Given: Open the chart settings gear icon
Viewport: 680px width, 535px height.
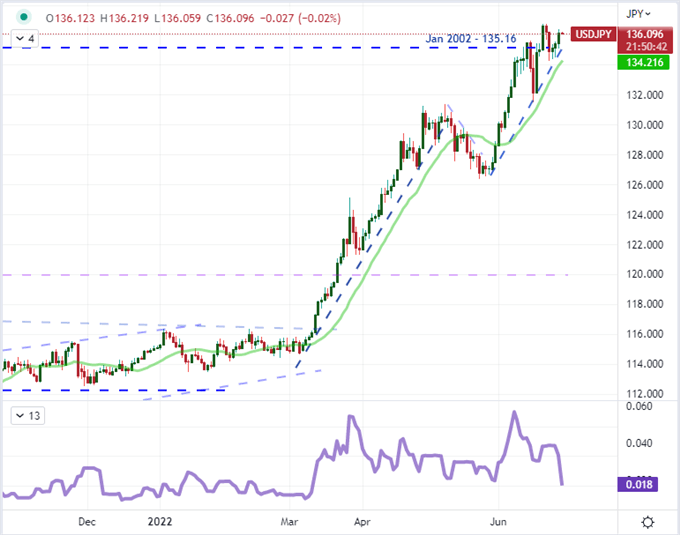Looking at the screenshot, I should pos(647,522).
